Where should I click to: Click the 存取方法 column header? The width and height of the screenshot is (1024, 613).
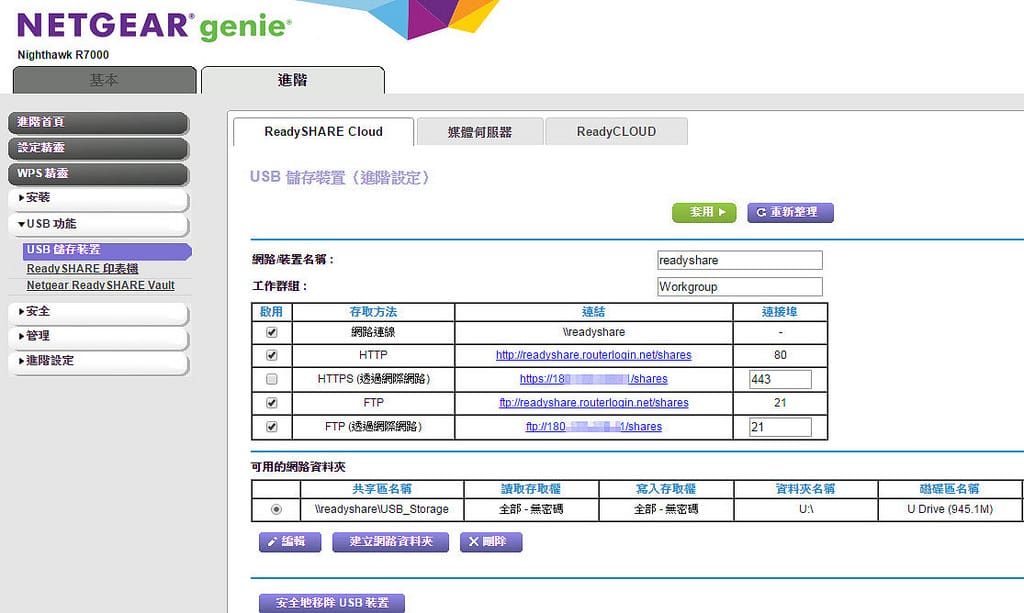tap(374, 312)
